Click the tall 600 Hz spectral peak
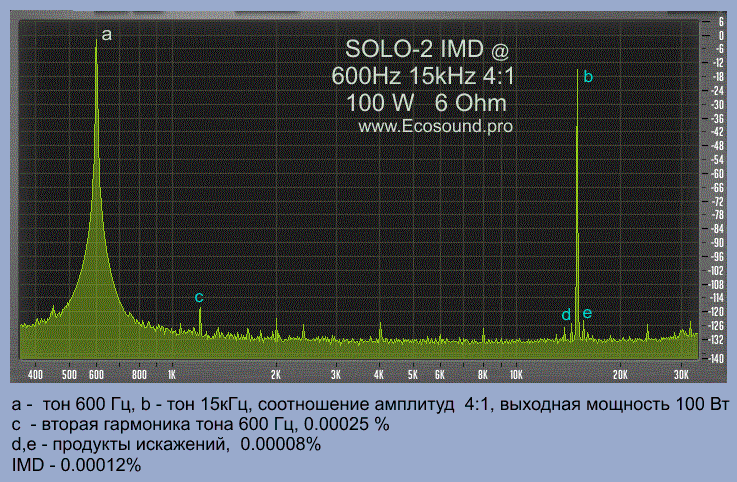 click(x=96, y=198)
